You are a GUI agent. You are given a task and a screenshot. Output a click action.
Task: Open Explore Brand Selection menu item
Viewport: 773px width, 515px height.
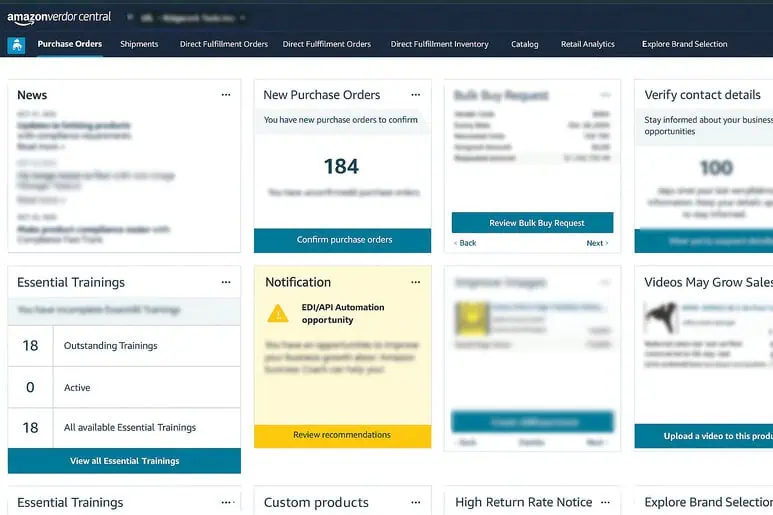point(684,44)
